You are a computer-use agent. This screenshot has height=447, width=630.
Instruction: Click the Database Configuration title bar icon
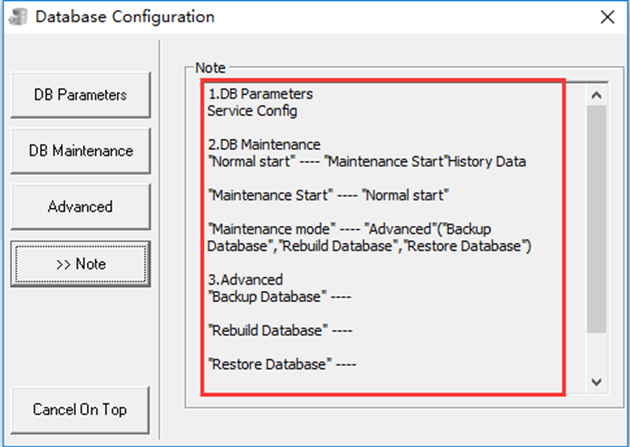pyautogui.click(x=18, y=17)
